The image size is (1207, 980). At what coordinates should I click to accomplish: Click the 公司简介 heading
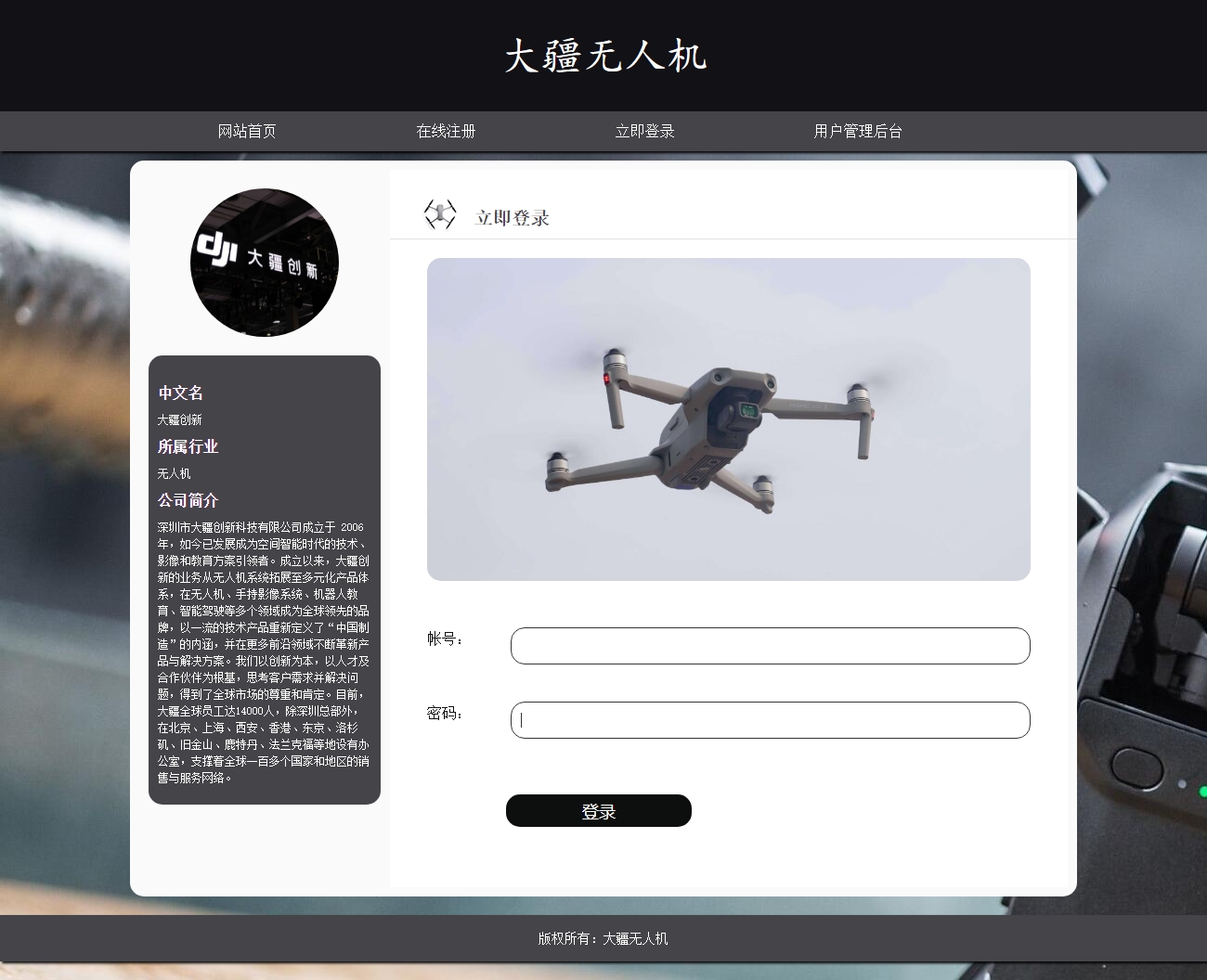tap(188, 500)
